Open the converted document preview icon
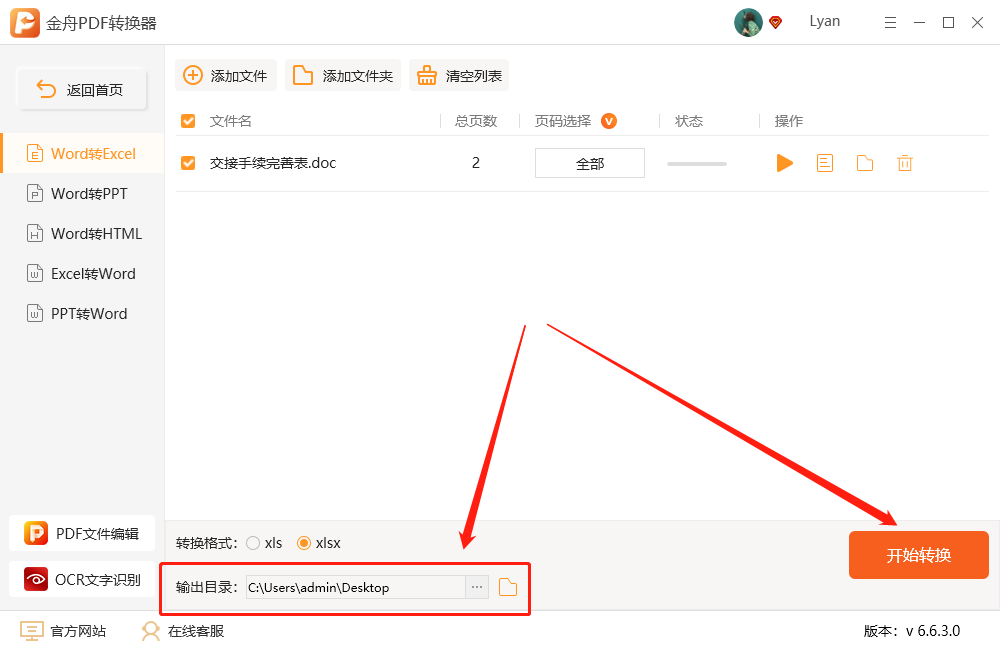This screenshot has height=650, width=1000. point(825,163)
